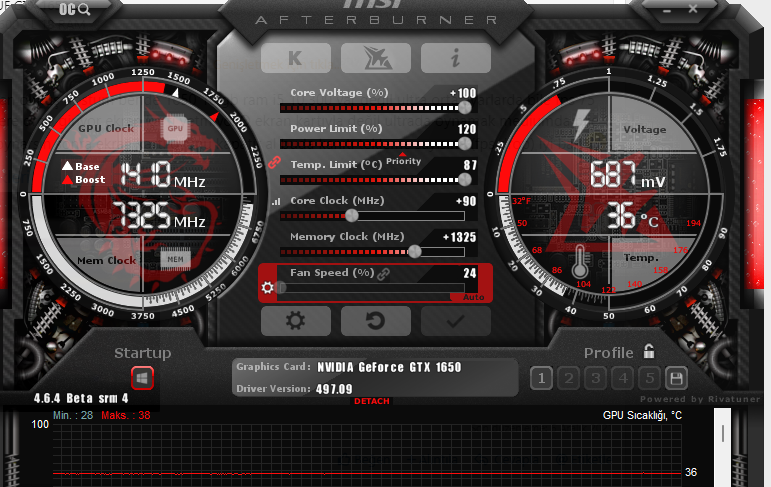Select profile slot 2
The height and width of the screenshot is (487, 771).
point(569,378)
